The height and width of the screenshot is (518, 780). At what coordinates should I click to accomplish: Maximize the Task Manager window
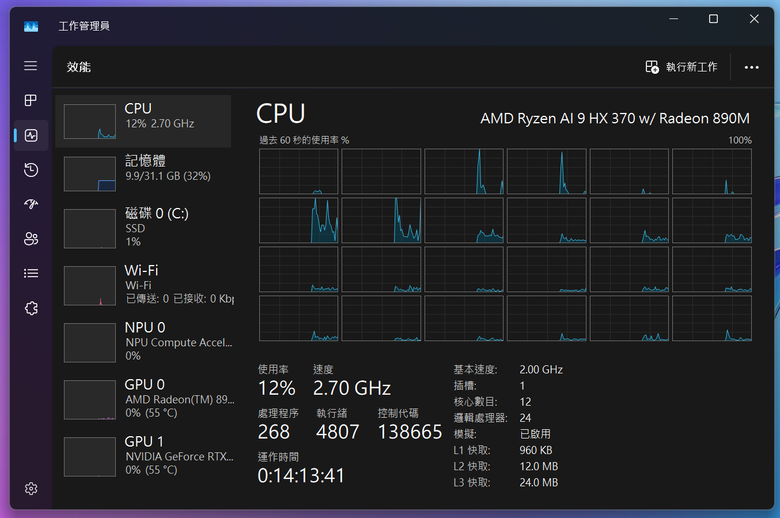(713, 19)
